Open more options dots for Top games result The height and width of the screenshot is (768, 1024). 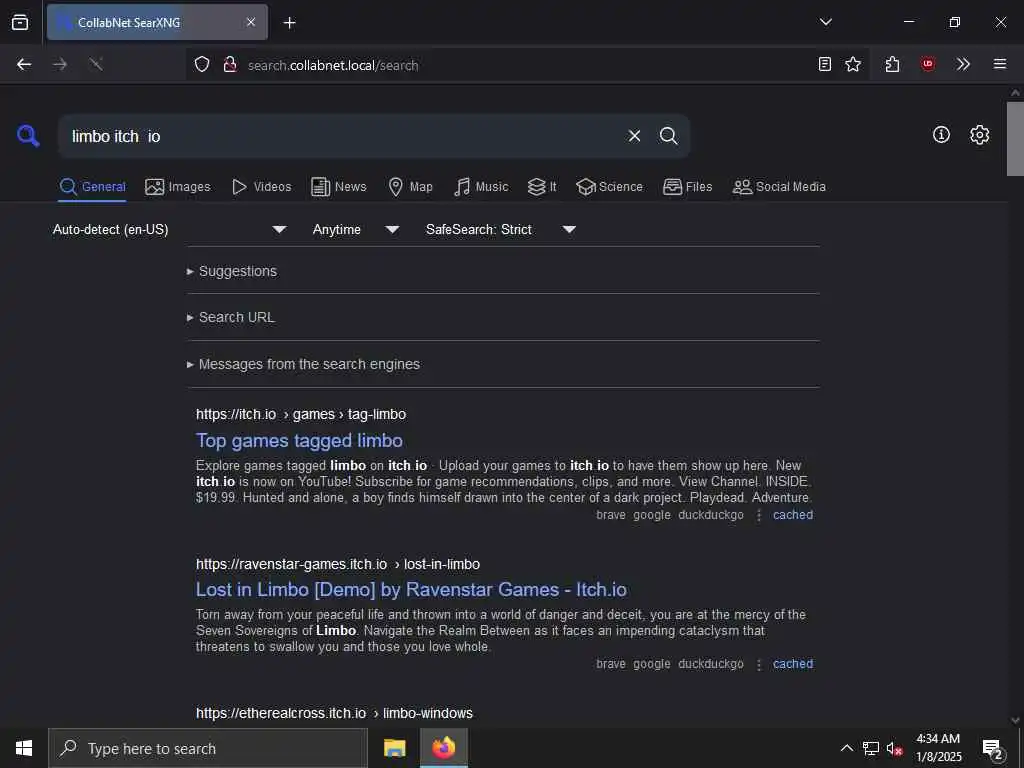pos(758,515)
